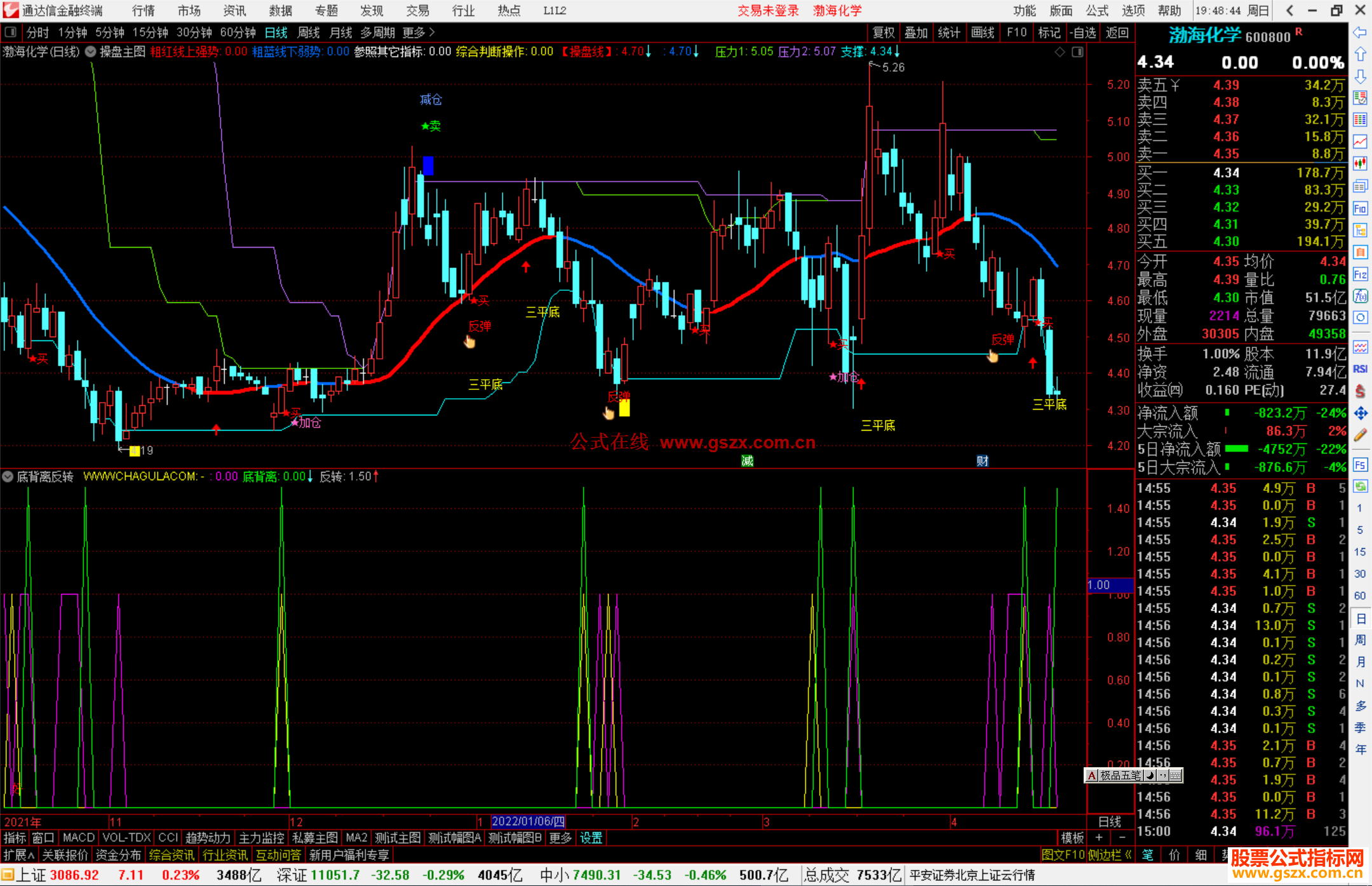This screenshot has width=1372, height=886.
Task: Click the minus zoom button beside 模板
Action: [x=1122, y=838]
